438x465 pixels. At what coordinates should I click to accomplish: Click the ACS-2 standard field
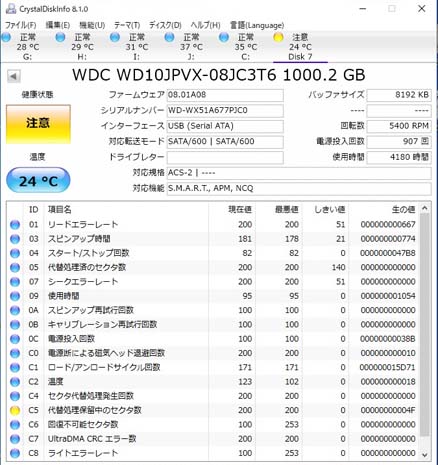299,173
